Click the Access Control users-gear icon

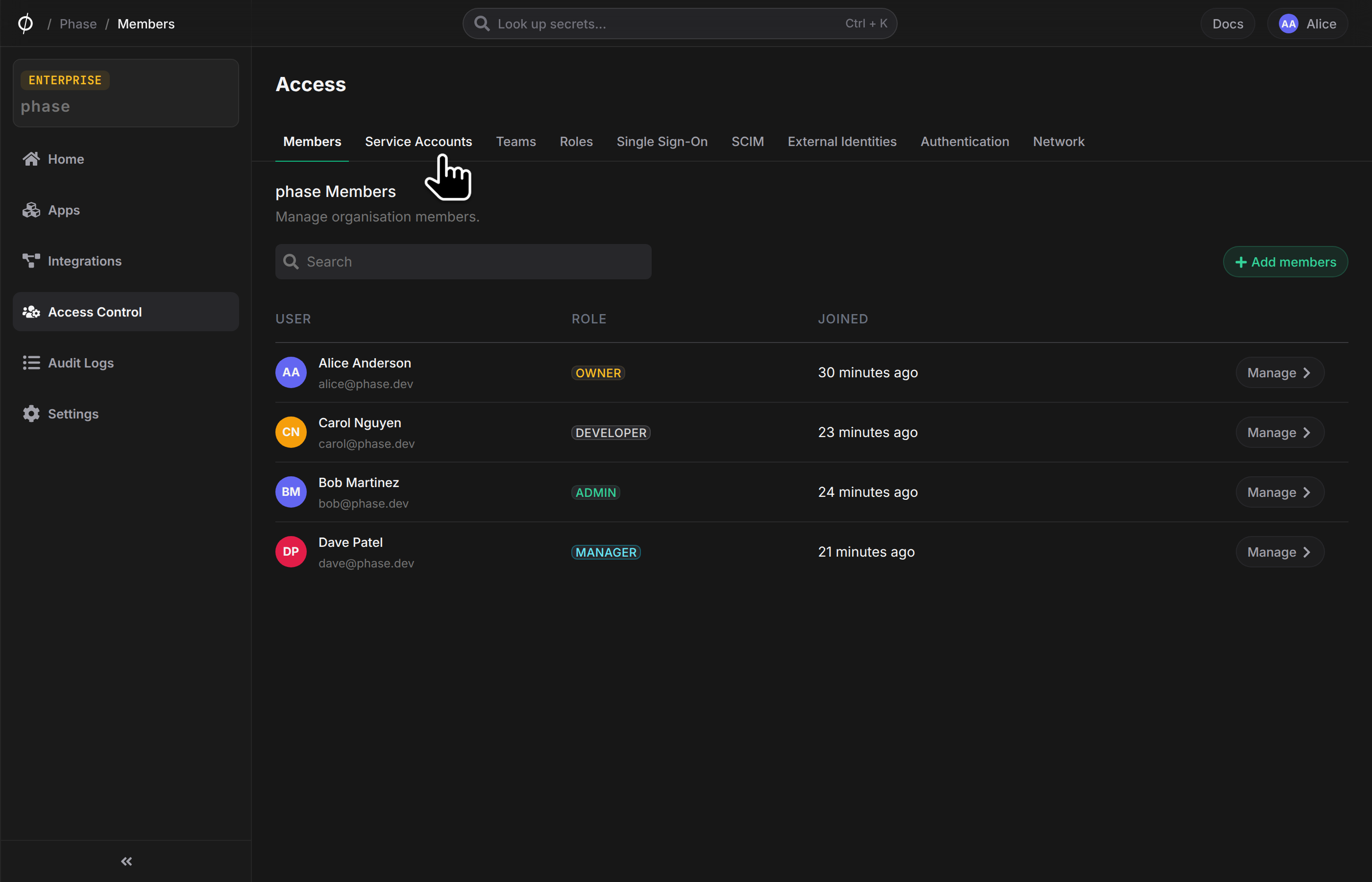(31, 312)
